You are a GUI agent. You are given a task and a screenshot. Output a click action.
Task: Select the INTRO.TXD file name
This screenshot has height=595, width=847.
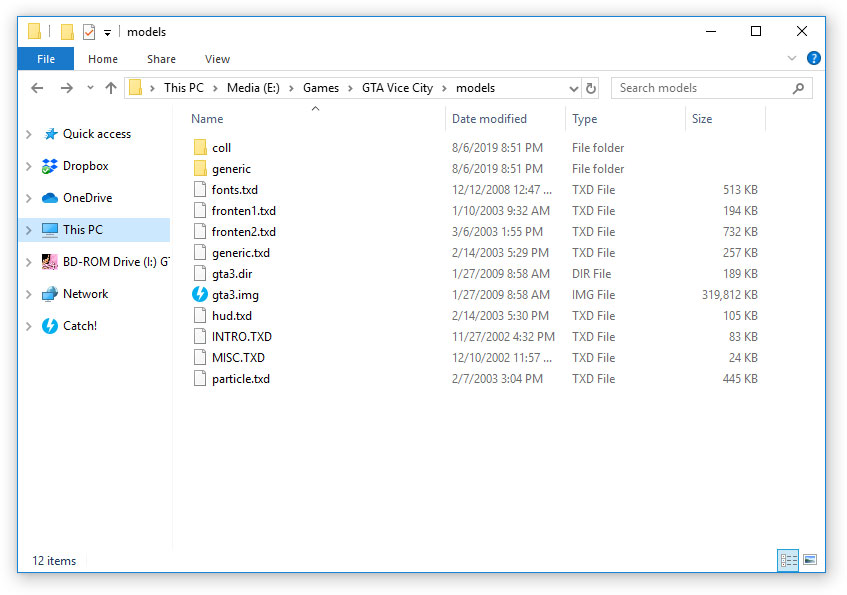click(241, 337)
